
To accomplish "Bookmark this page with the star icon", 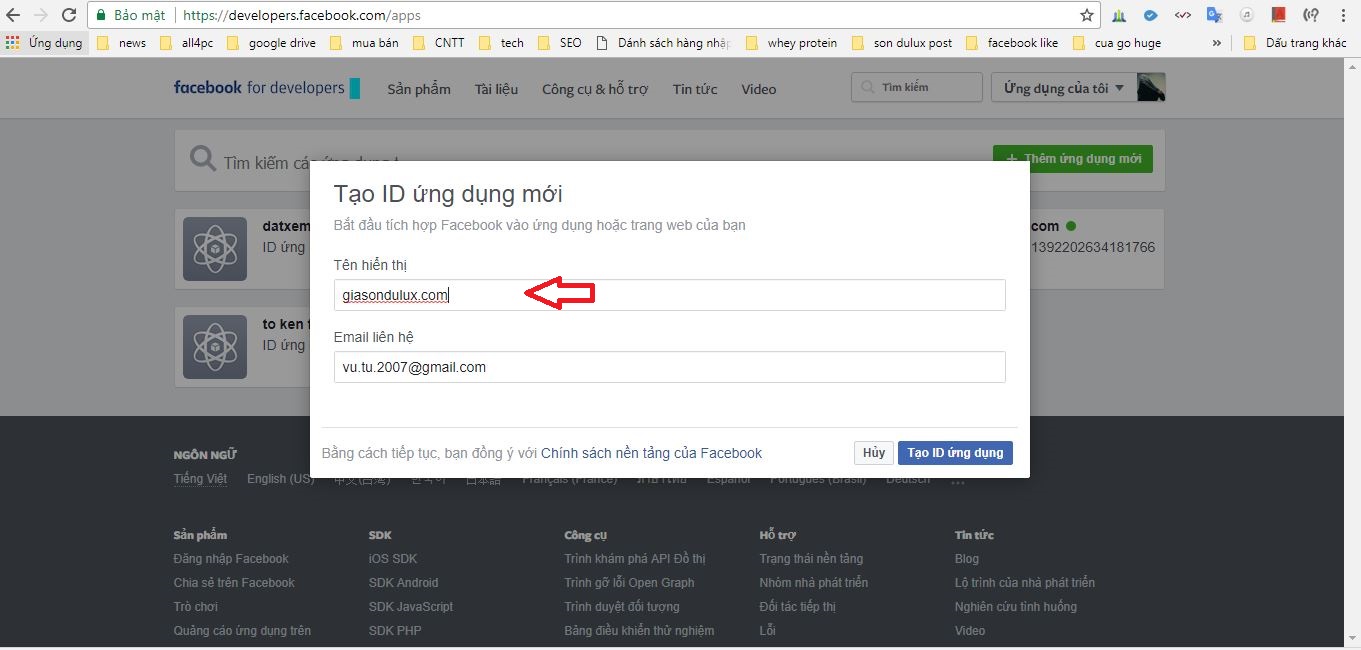I will click(1087, 16).
